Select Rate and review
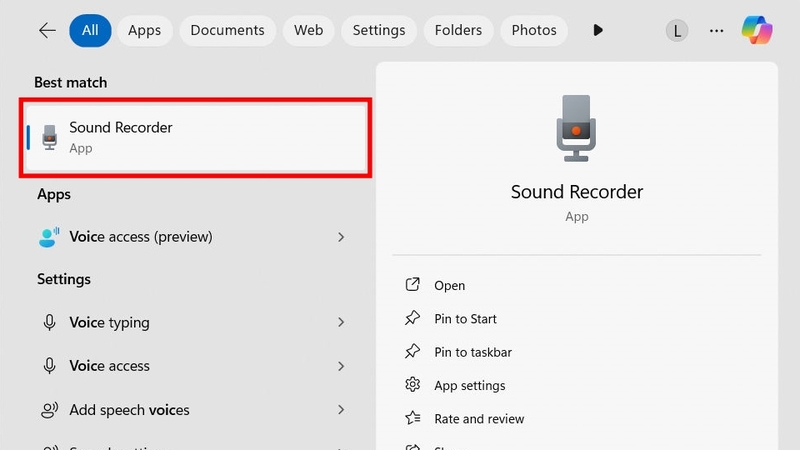 pos(479,419)
